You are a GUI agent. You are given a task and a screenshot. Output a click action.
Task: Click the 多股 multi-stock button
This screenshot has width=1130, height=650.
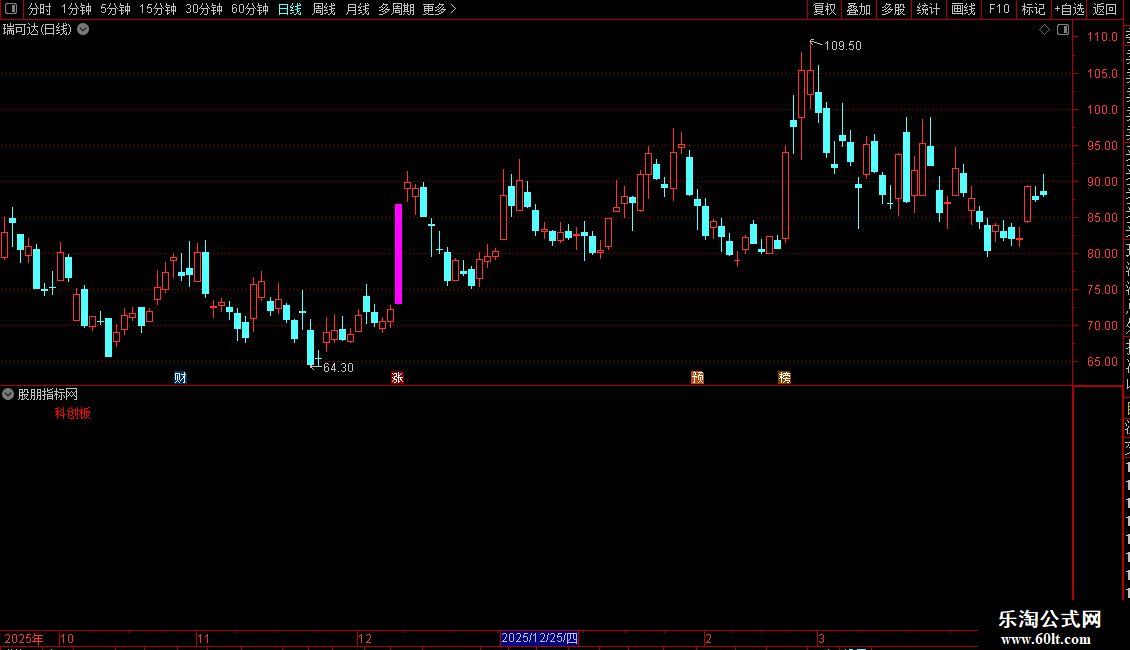click(x=893, y=9)
